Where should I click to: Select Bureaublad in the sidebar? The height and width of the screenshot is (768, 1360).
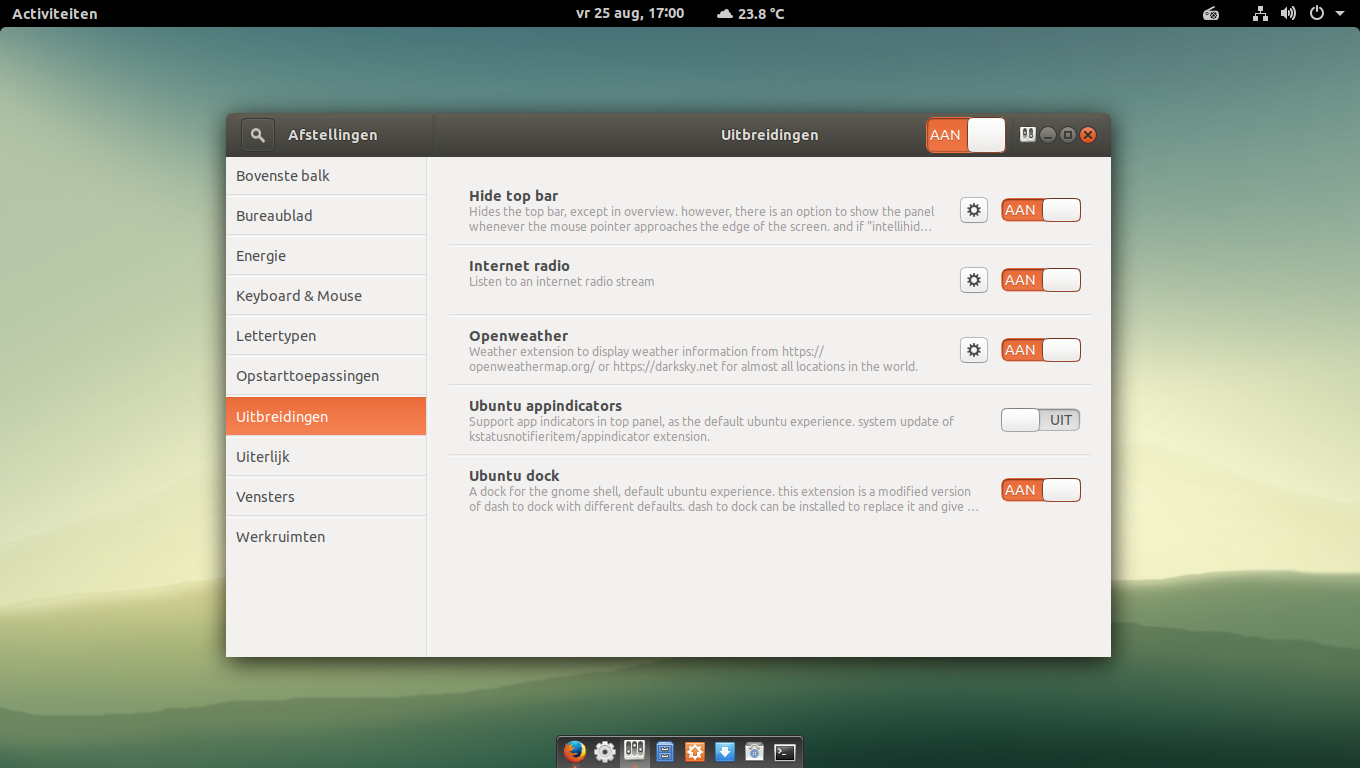pyautogui.click(x=326, y=215)
